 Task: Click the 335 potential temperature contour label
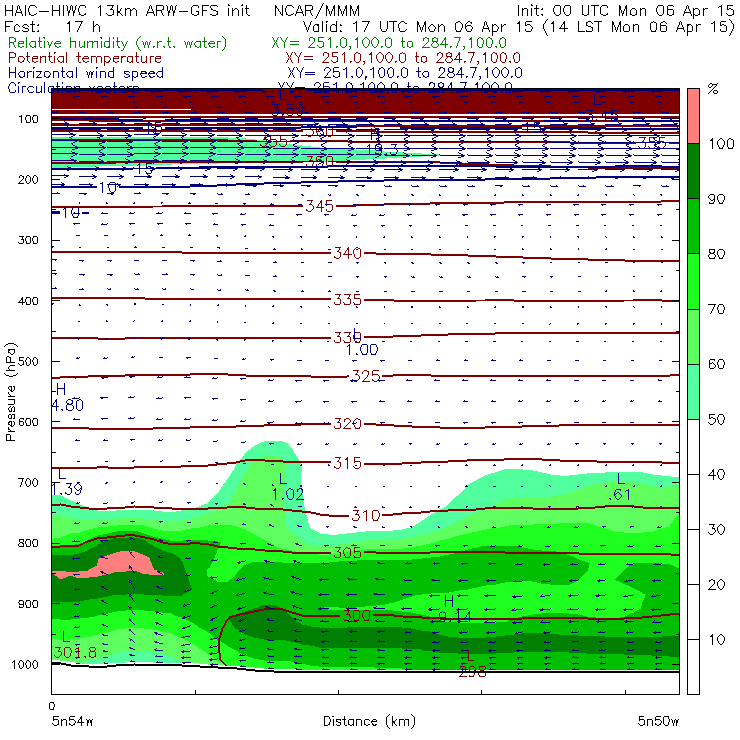pyautogui.click(x=347, y=300)
